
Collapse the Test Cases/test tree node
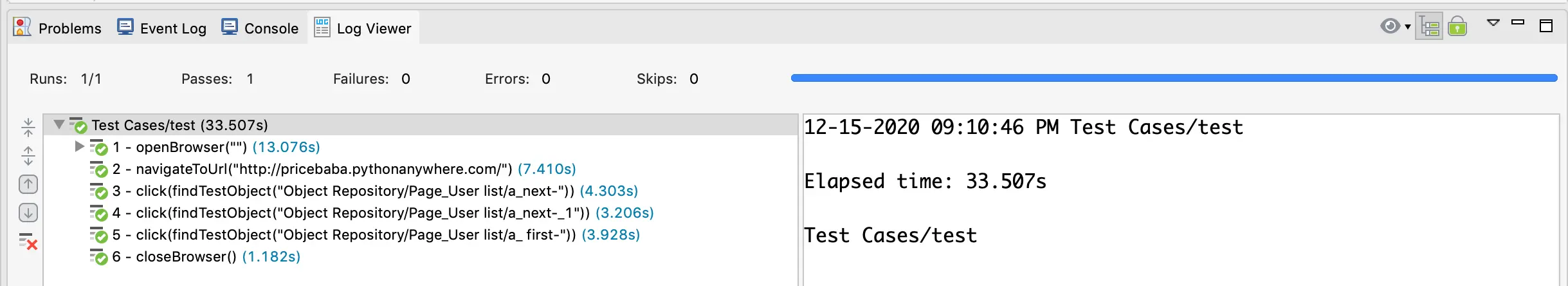[x=59, y=124]
